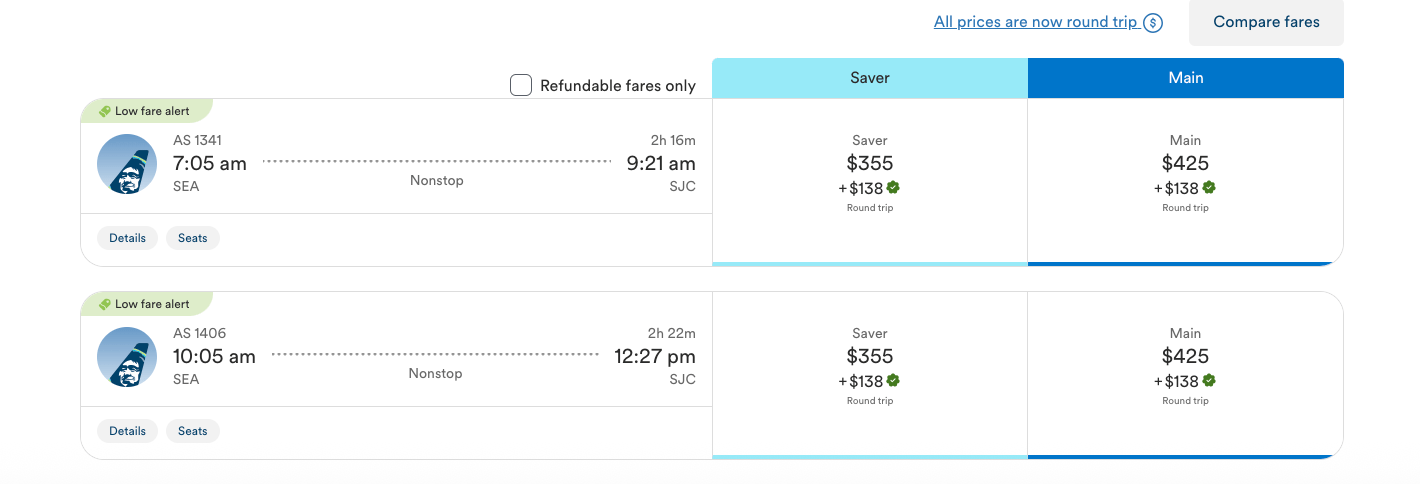
Task: Select the Saver column header
Action: click(x=869, y=78)
